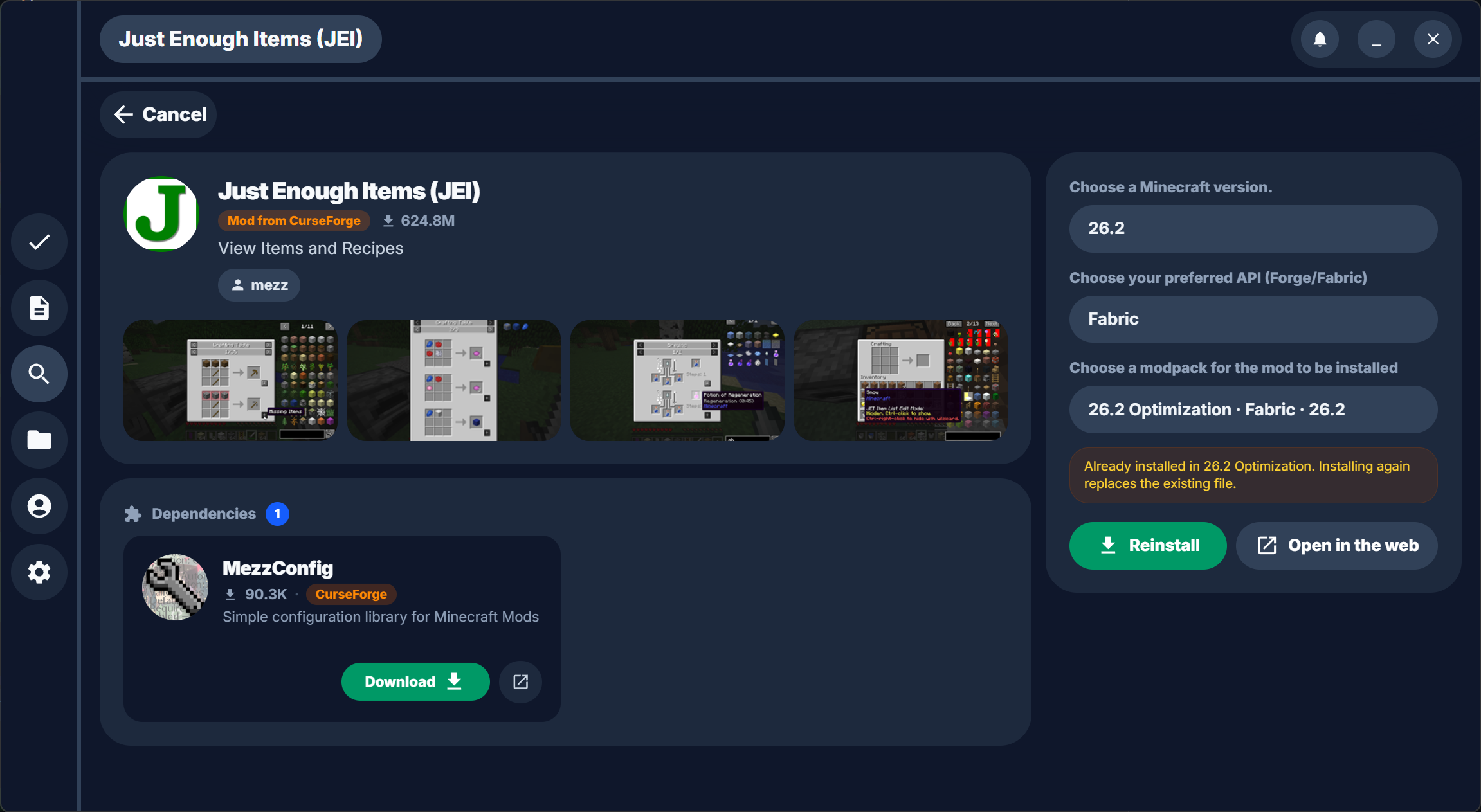This screenshot has width=1481, height=812.
Task: Open the fourth item list screenshot
Action: coord(900,381)
